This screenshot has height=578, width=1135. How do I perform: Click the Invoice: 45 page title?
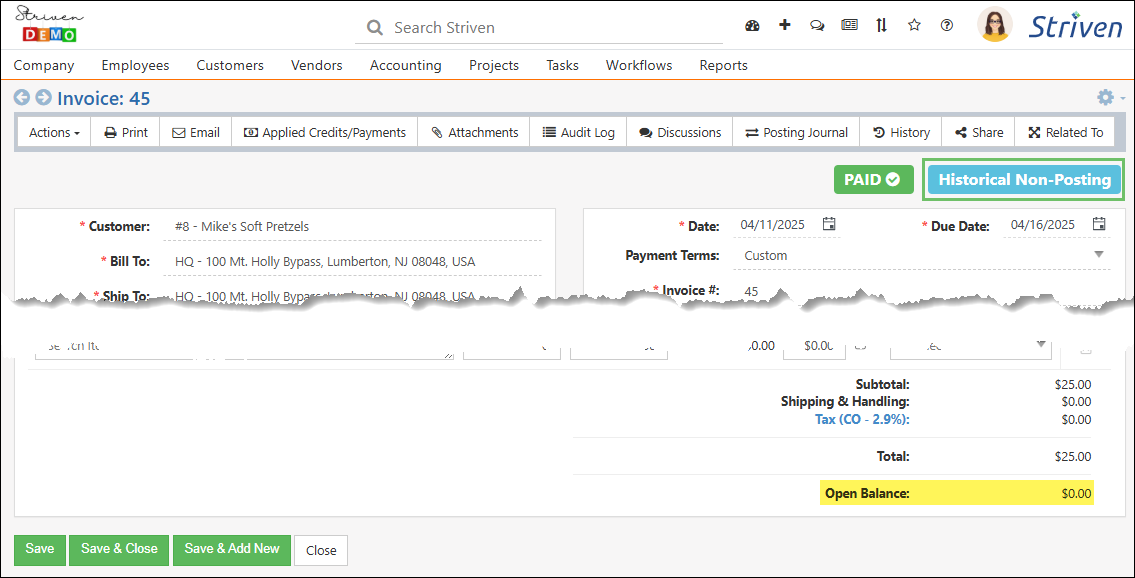(104, 98)
